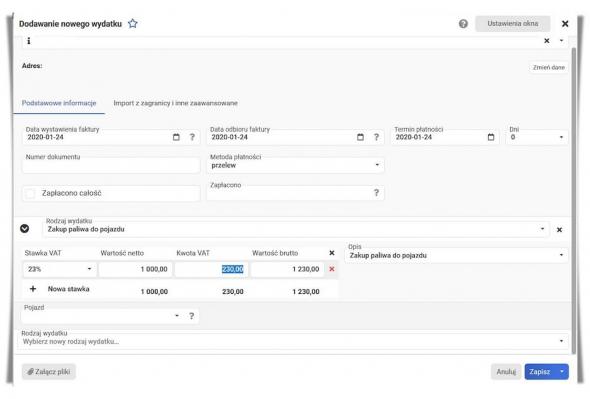Switch to Podstawowe informacje tab
The width and height of the screenshot is (590, 399).
click(x=59, y=103)
